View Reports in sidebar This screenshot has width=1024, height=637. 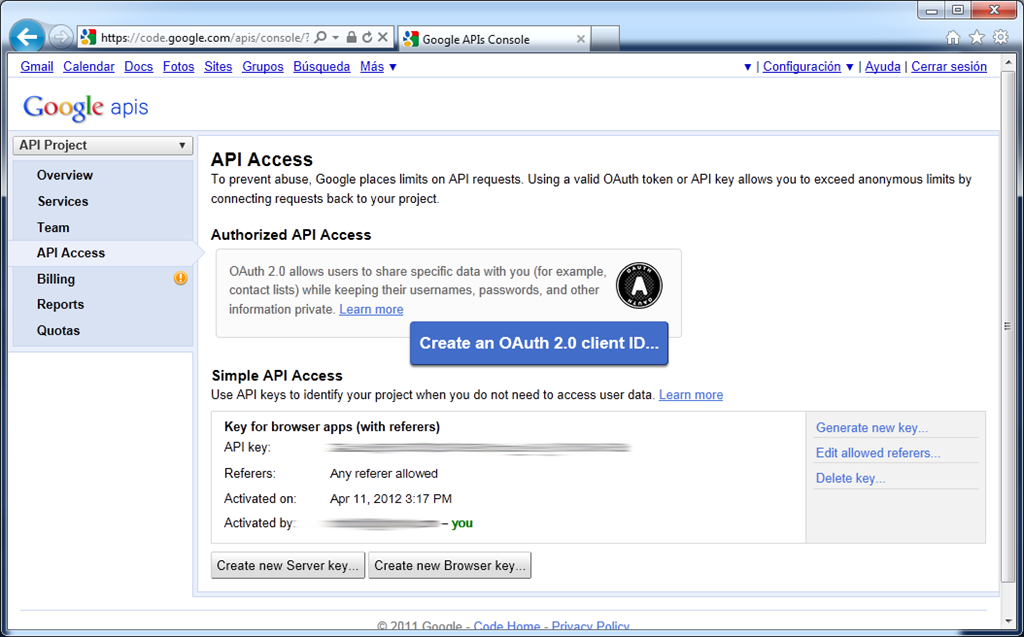[60, 304]
